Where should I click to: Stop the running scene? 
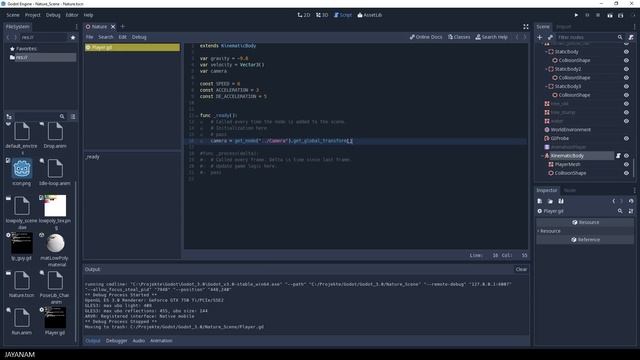pos(598,15)
